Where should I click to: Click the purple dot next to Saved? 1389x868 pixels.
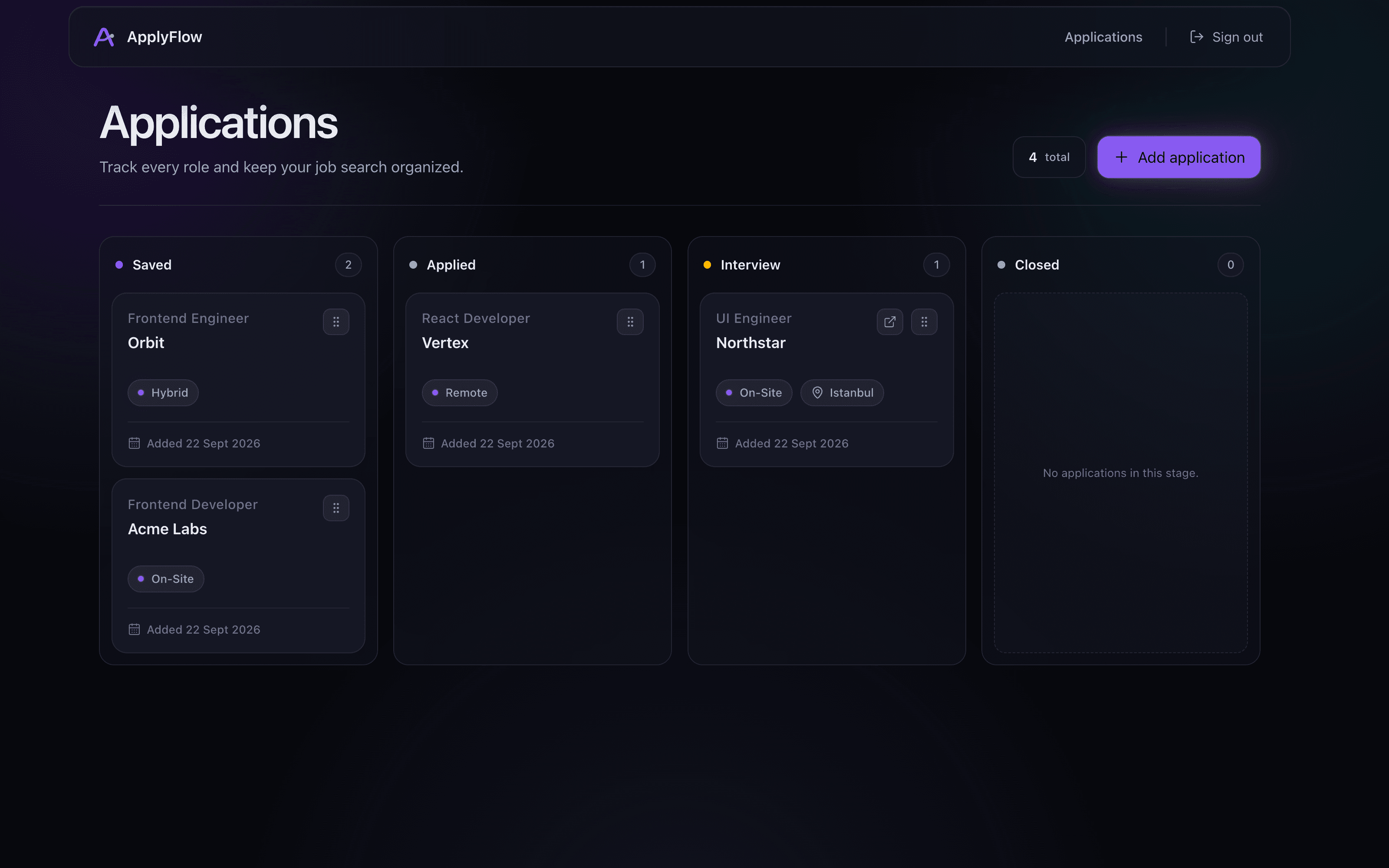(x=119, y=265)
